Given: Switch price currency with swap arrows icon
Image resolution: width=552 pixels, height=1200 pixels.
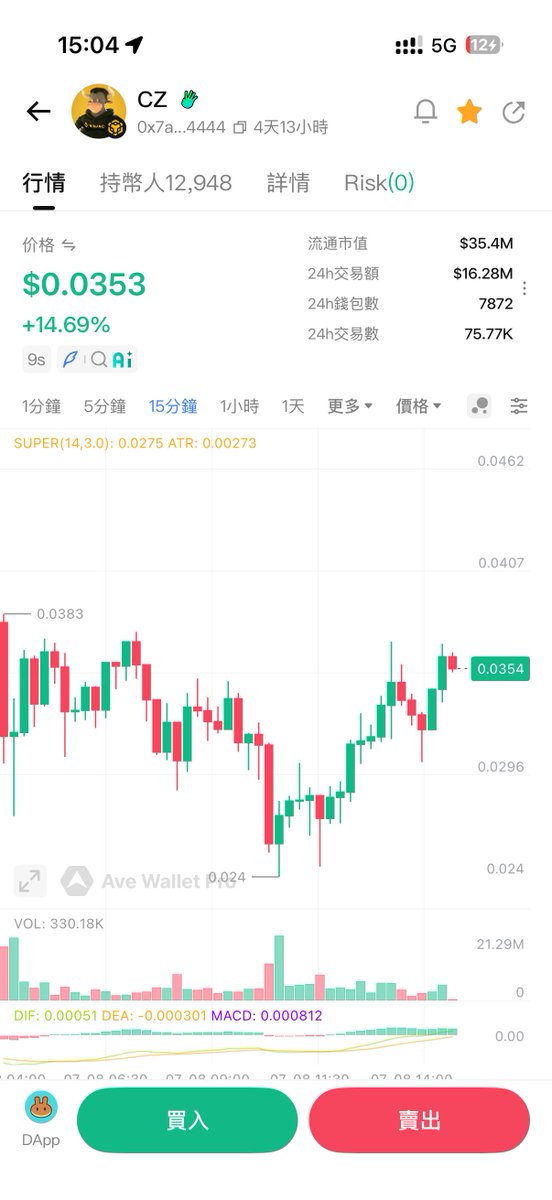Looking at the screenshot, I should coord(69,244).
